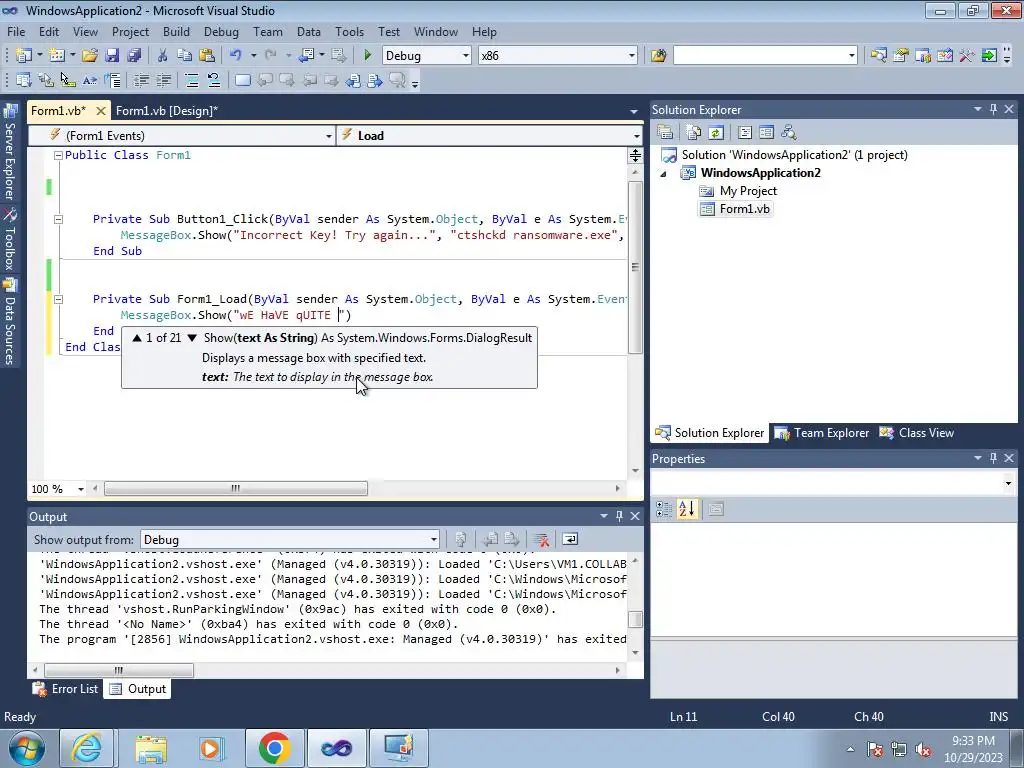Switch to the Class View tab
The image size is (1024, 768).
coord(916,433)
